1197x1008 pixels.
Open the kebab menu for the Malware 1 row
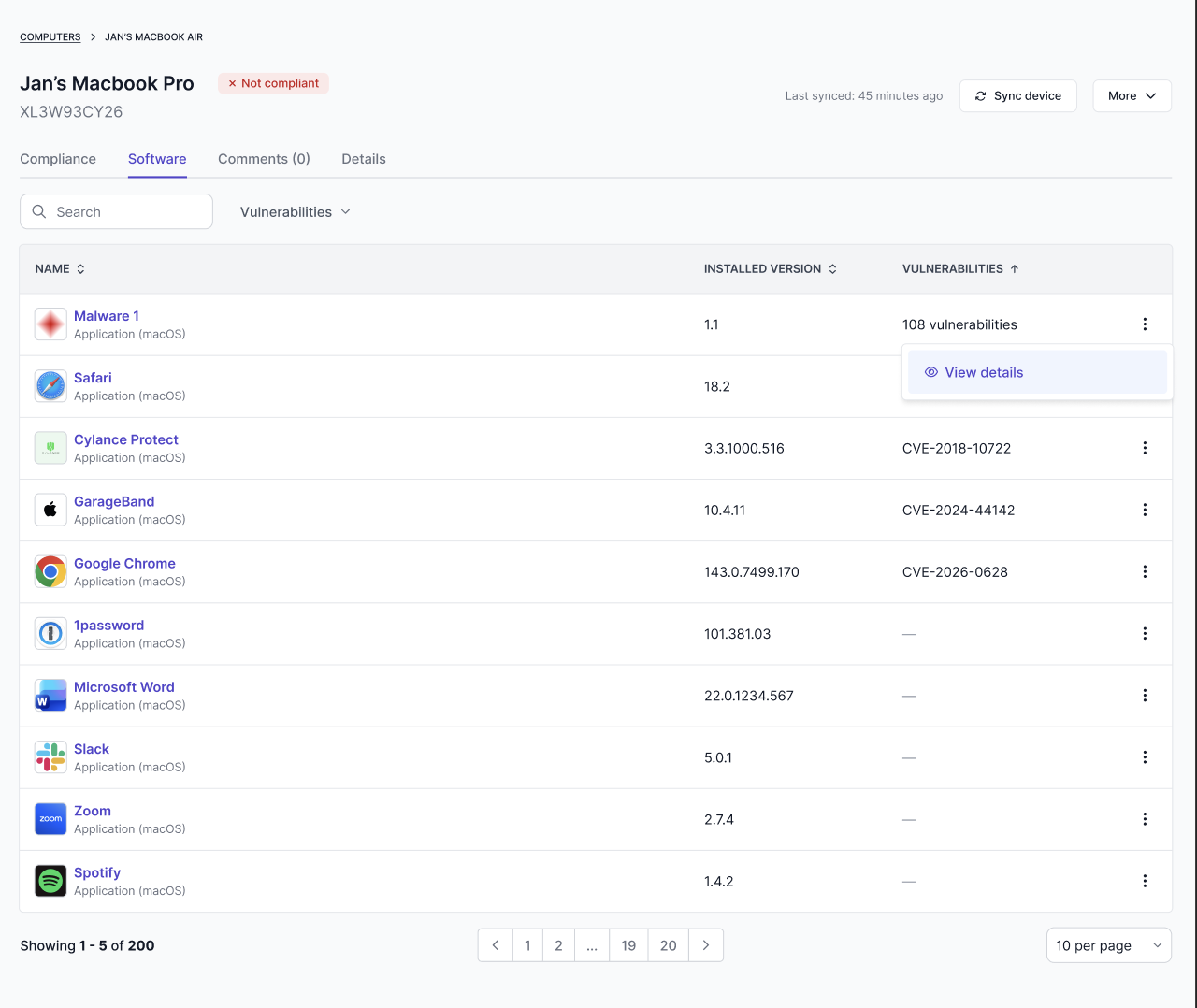pos(1145,324)
